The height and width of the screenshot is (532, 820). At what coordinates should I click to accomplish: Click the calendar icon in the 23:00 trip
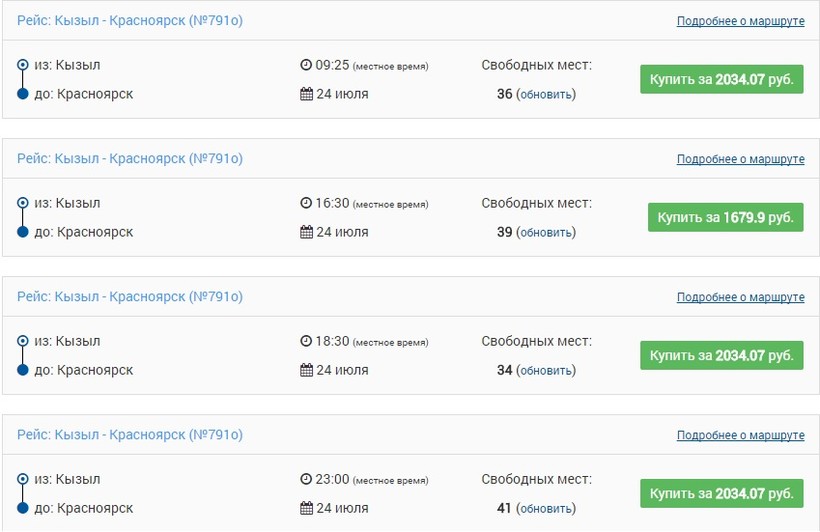(307, 508)
